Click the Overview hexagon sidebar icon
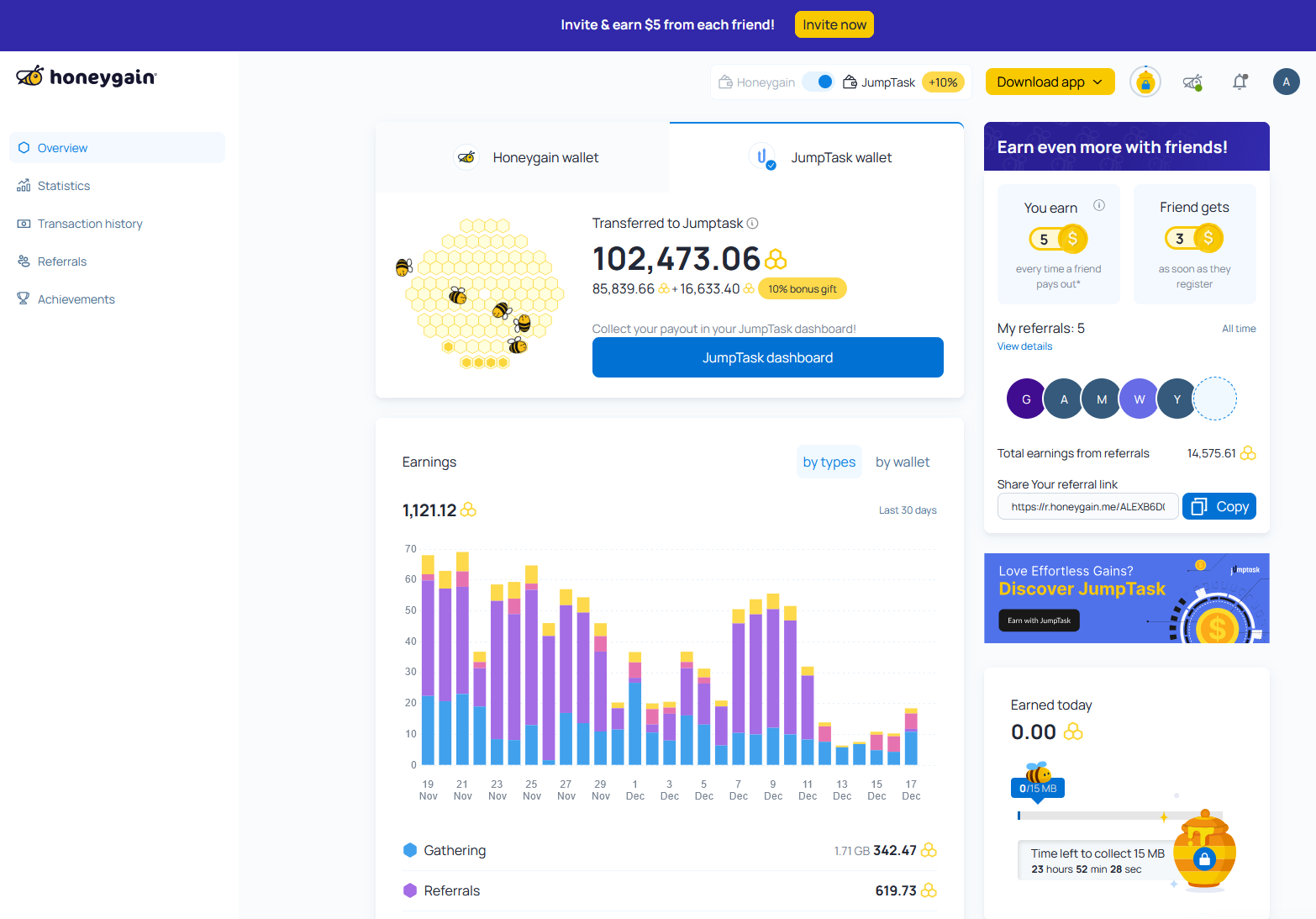1316x919 pixels. [24, 147]
